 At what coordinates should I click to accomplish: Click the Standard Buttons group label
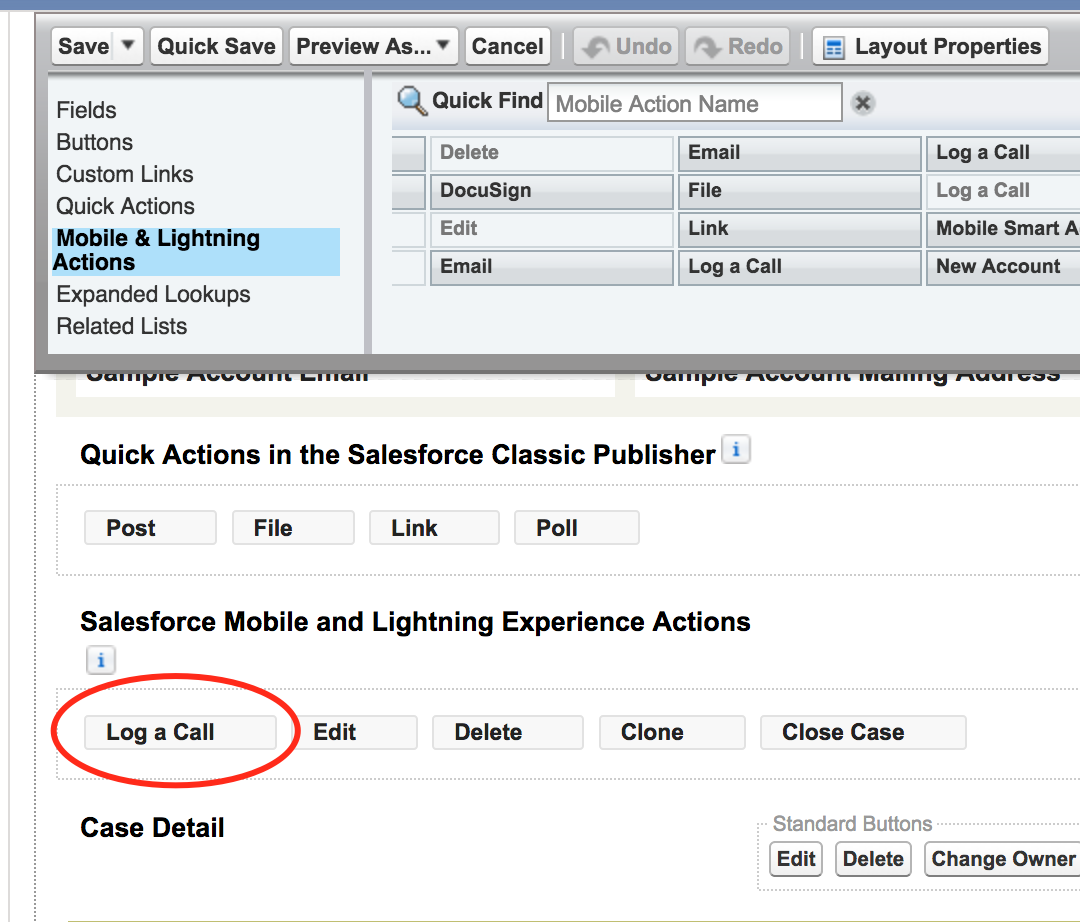[852, 824]
